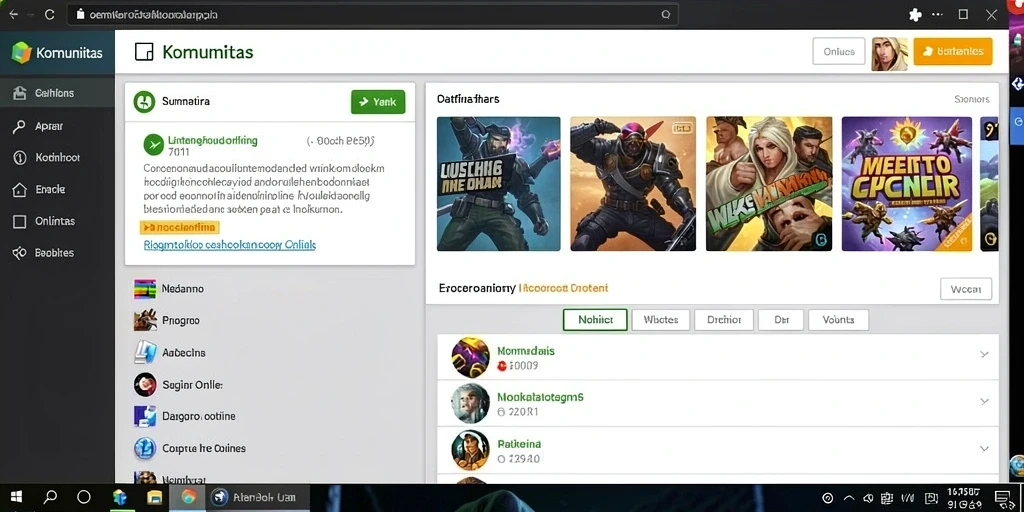Image resolution: width=1024 pixels, height=512 pixels.
Task: Open the blue Riogmtoktos link
Action: tap(230, 245)
